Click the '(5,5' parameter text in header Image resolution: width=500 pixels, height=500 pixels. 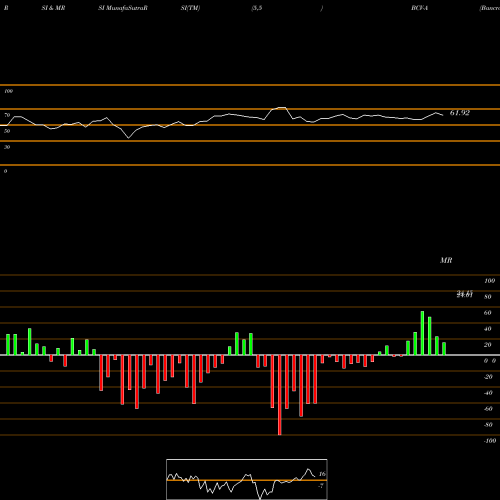[x=257, y=8]
